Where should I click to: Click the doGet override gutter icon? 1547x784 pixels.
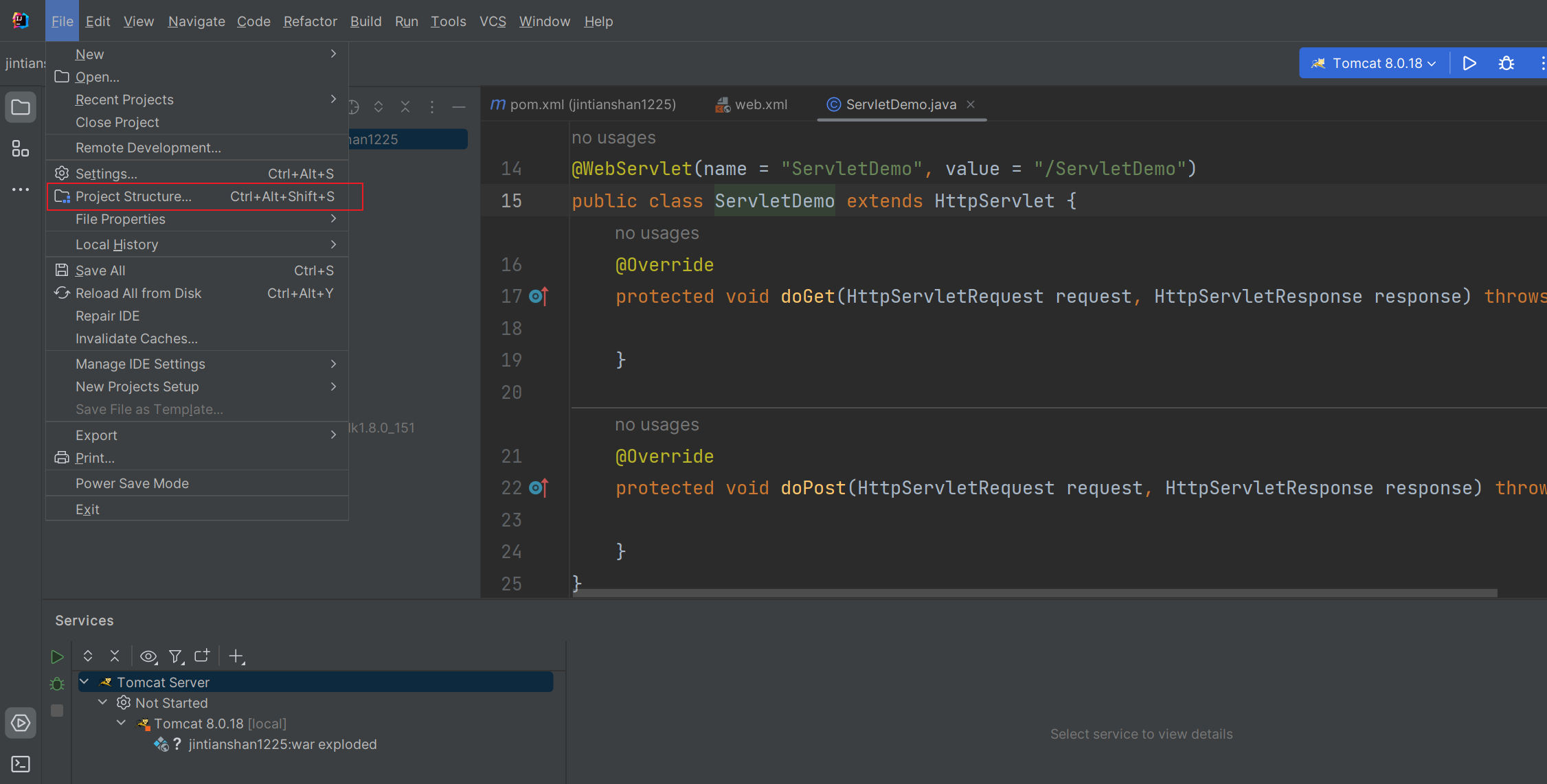click(x=539, y=297)
